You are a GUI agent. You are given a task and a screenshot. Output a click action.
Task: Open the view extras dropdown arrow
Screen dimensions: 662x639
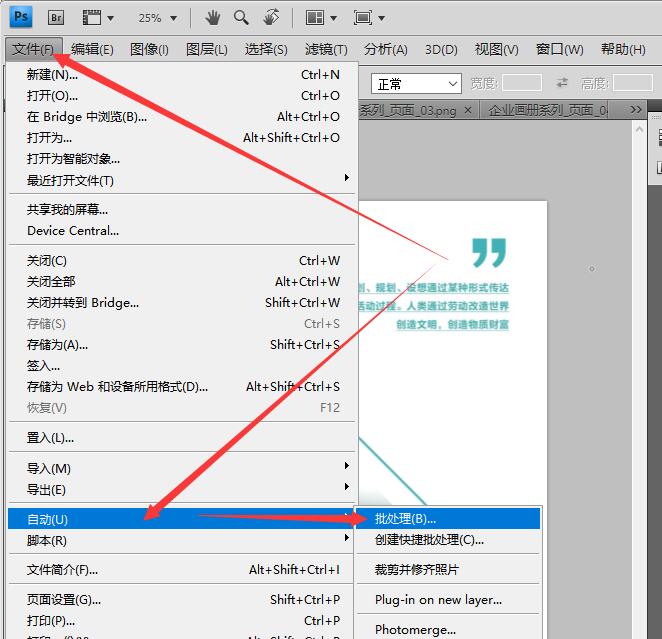coord(111,18)
